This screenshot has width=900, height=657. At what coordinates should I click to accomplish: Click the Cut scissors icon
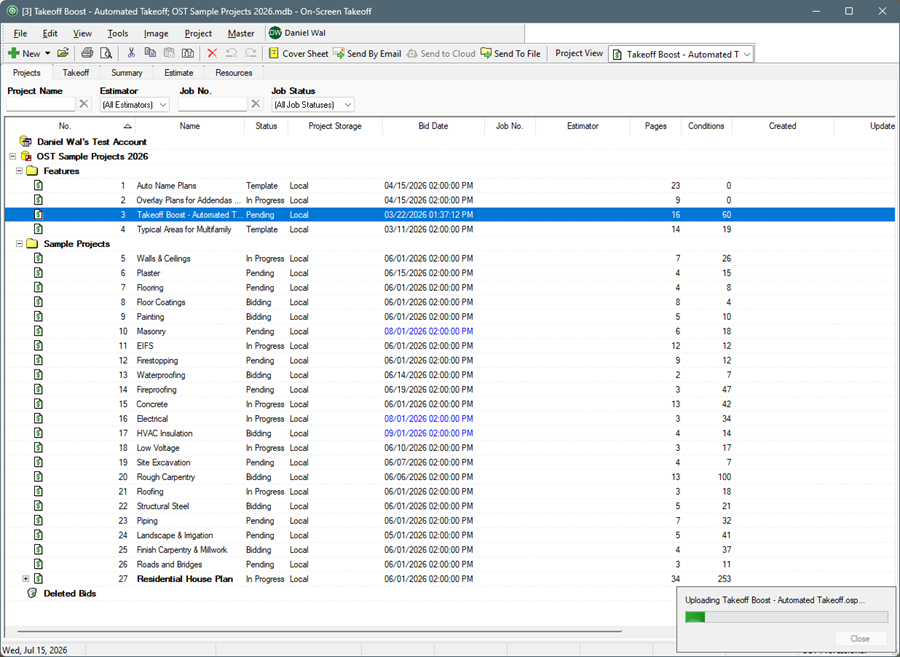pos(131,53)
